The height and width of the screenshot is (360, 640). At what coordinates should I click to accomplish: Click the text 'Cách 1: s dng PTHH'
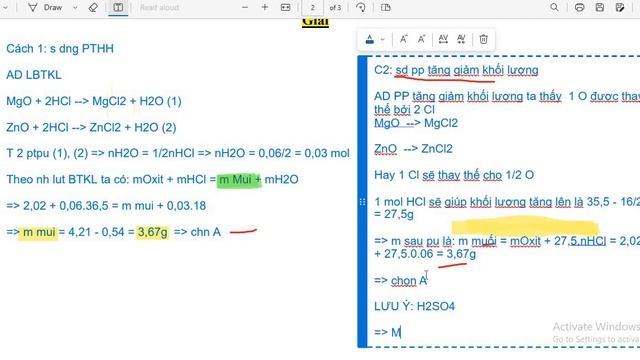pyautogui.click(x=60, y=49)
